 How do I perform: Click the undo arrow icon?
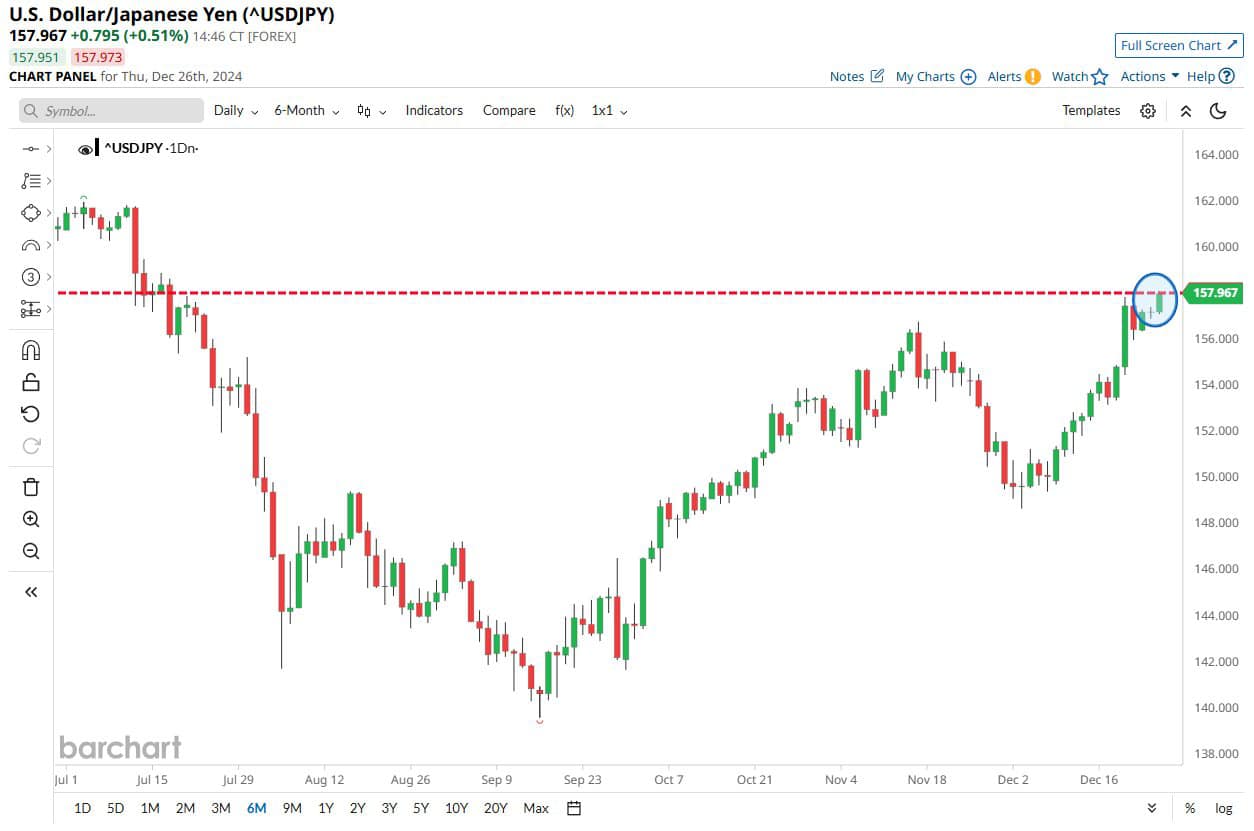[x=31, y=414]
